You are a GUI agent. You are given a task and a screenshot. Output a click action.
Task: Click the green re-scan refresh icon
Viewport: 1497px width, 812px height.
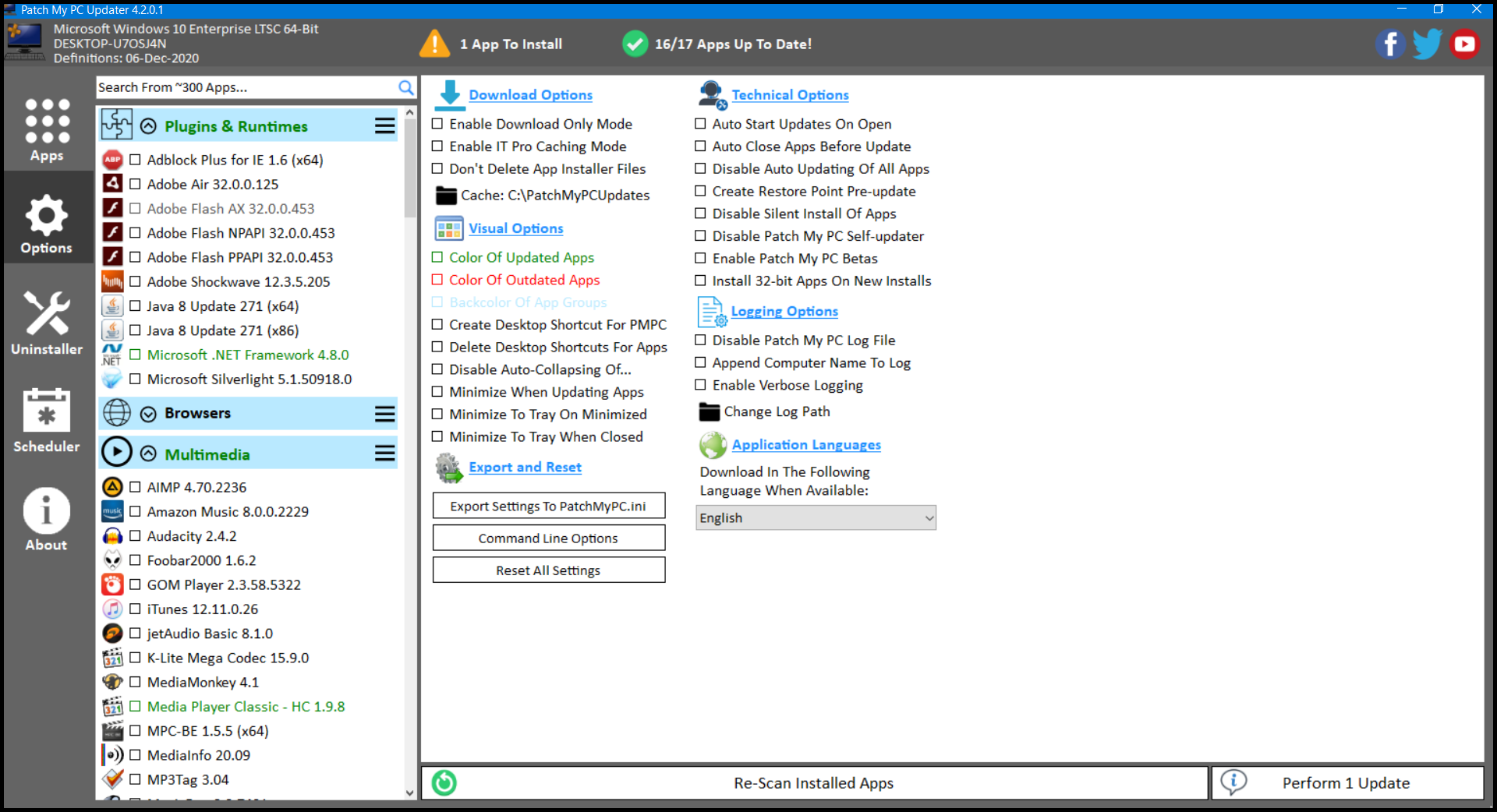tap(444, 782)
